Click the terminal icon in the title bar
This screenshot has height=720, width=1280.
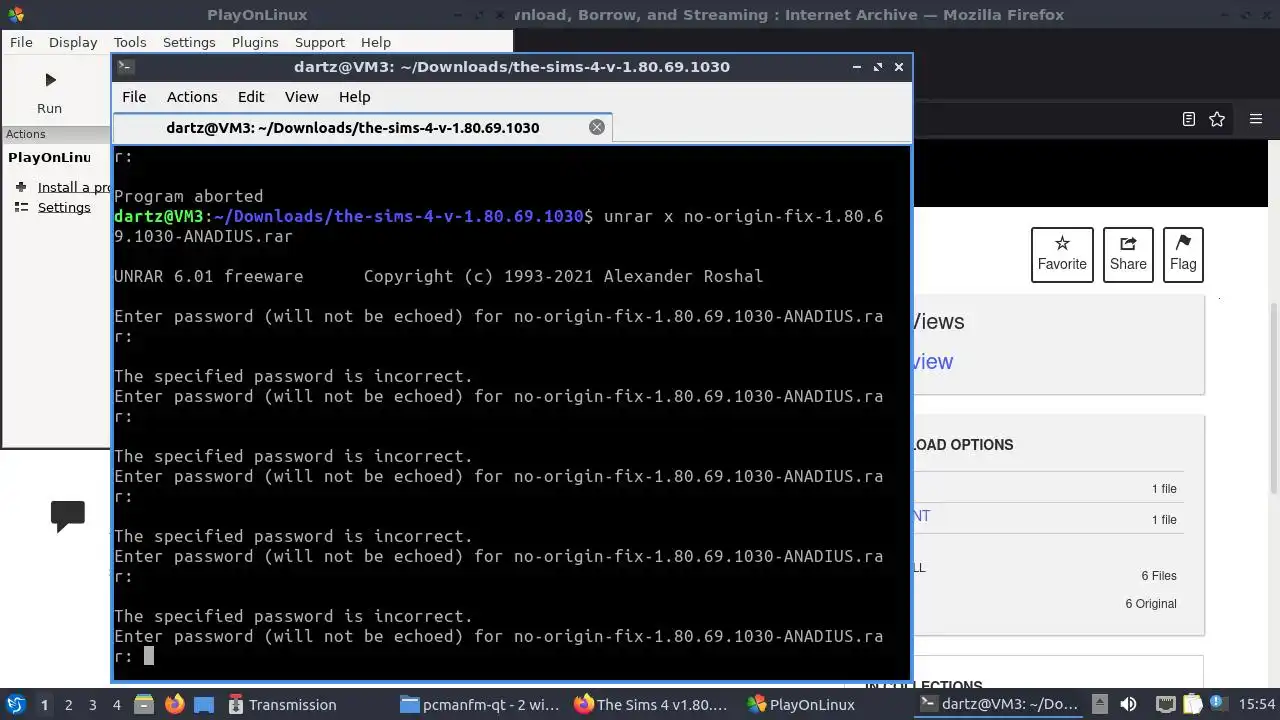pos(125,67)
